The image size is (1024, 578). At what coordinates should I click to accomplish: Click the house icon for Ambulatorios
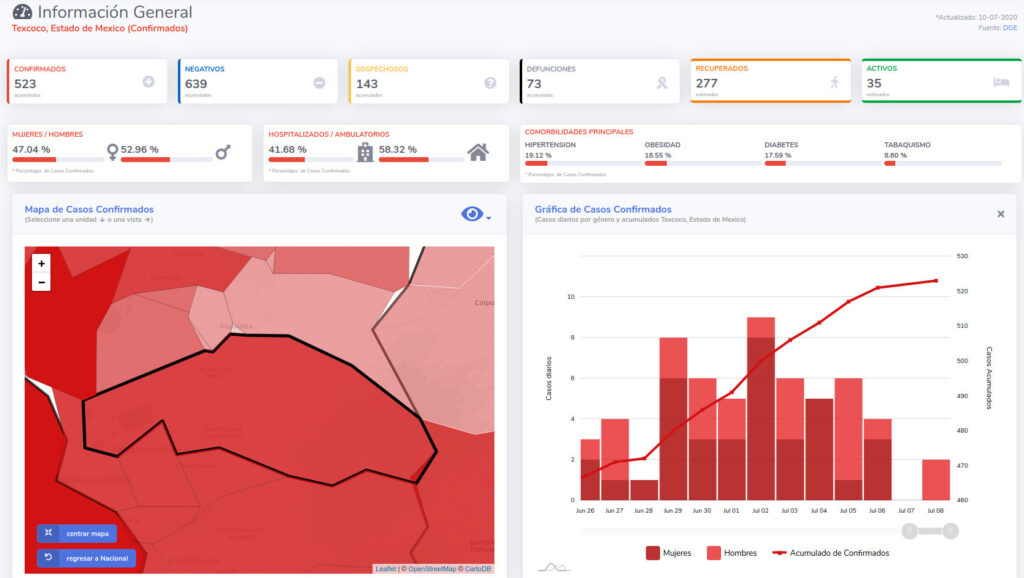pos(478,152)
